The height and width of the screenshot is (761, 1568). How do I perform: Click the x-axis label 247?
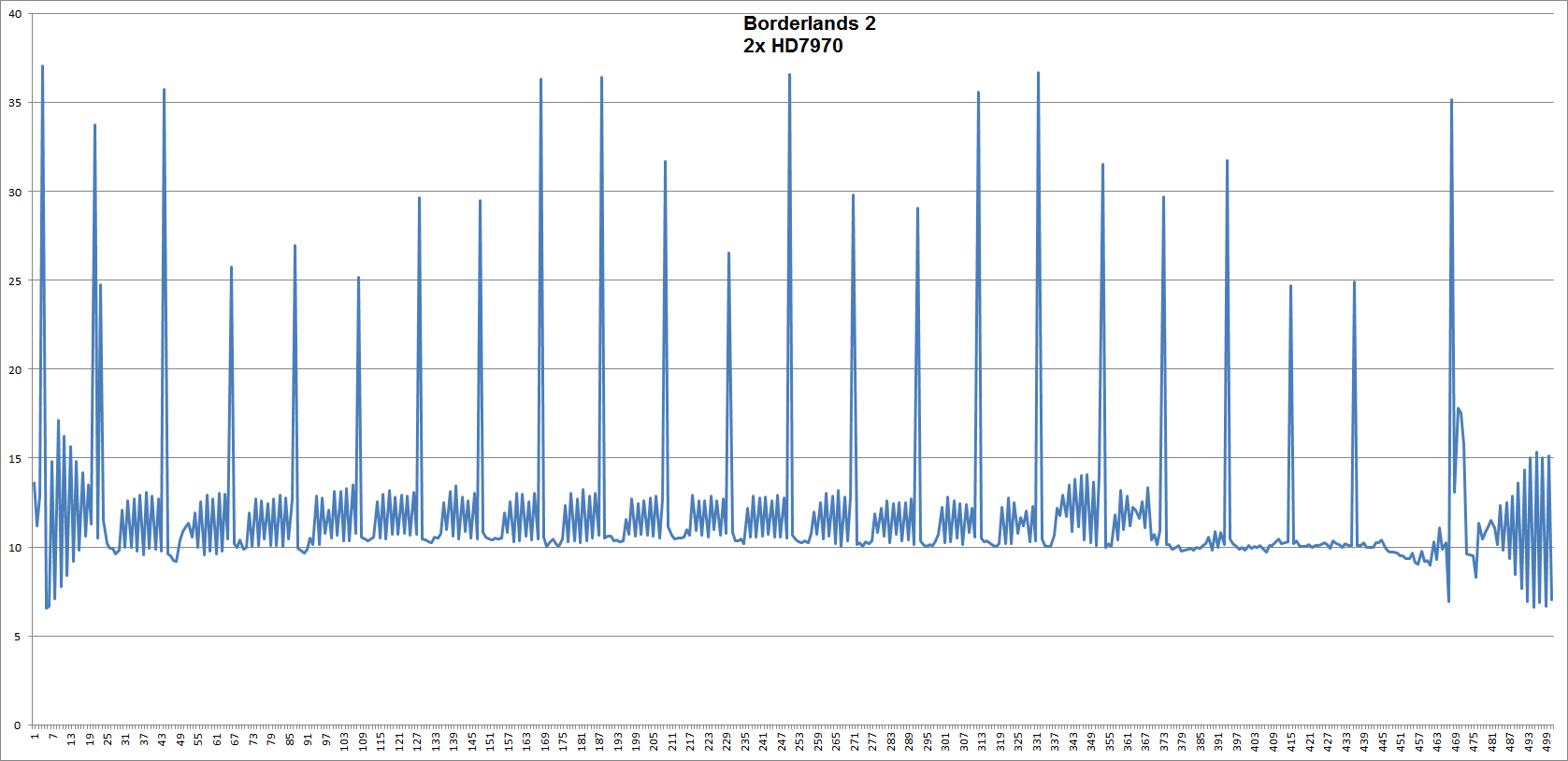pos(782,741)
